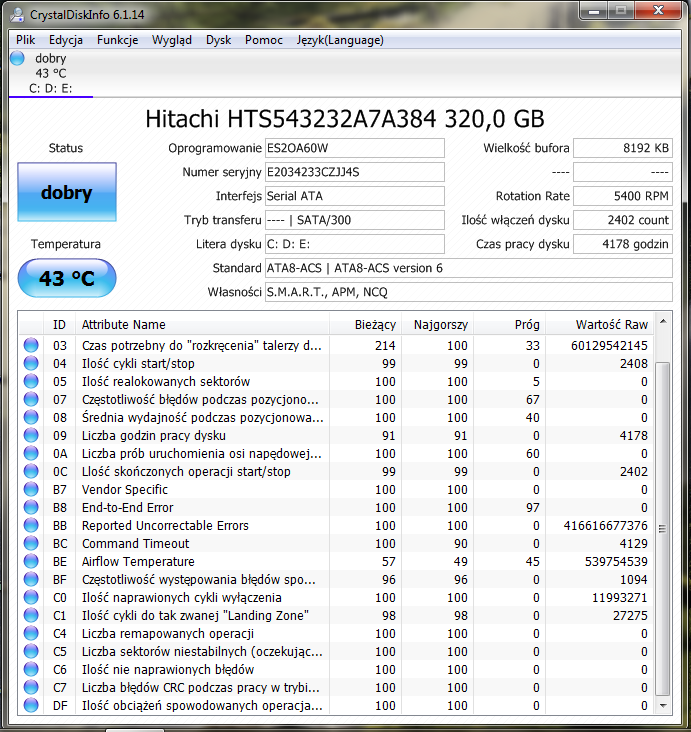
Task: Click status orb for attribute 08 row
Action: (31, 417)
